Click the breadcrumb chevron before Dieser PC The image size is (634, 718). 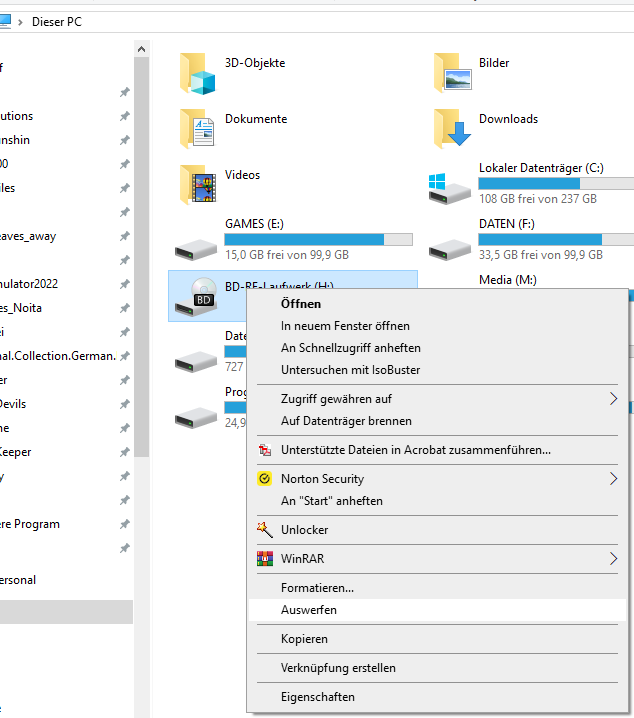click(x=20, y=22)
